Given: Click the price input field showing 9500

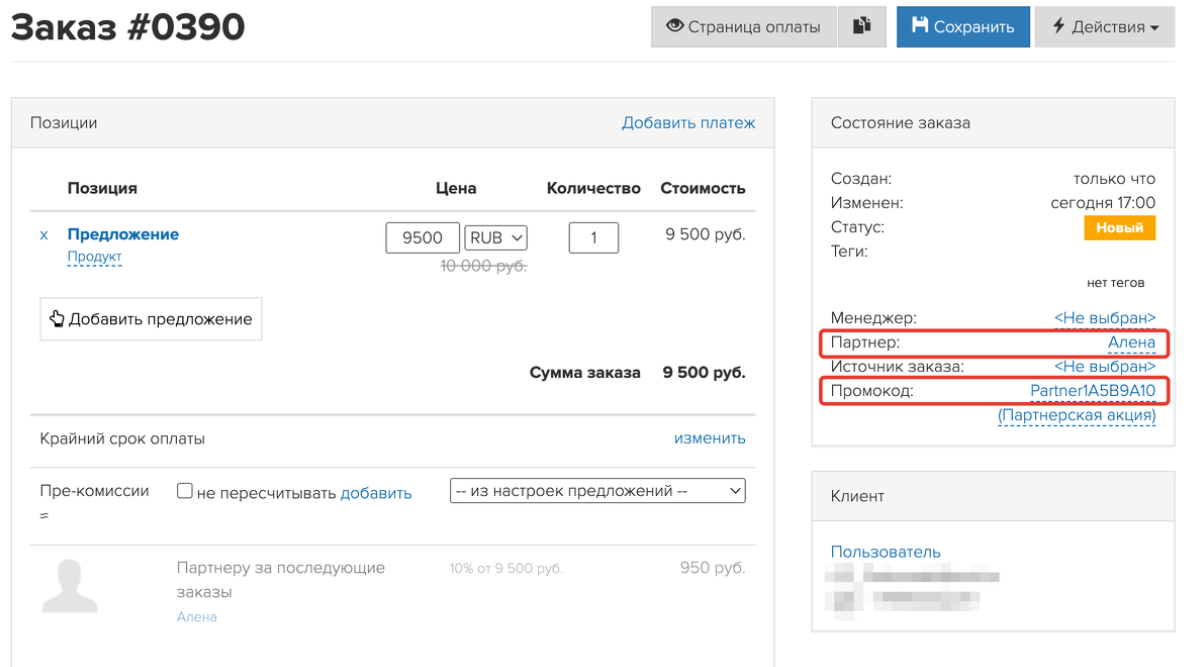Looking at the screenshot, I should 422,238.
